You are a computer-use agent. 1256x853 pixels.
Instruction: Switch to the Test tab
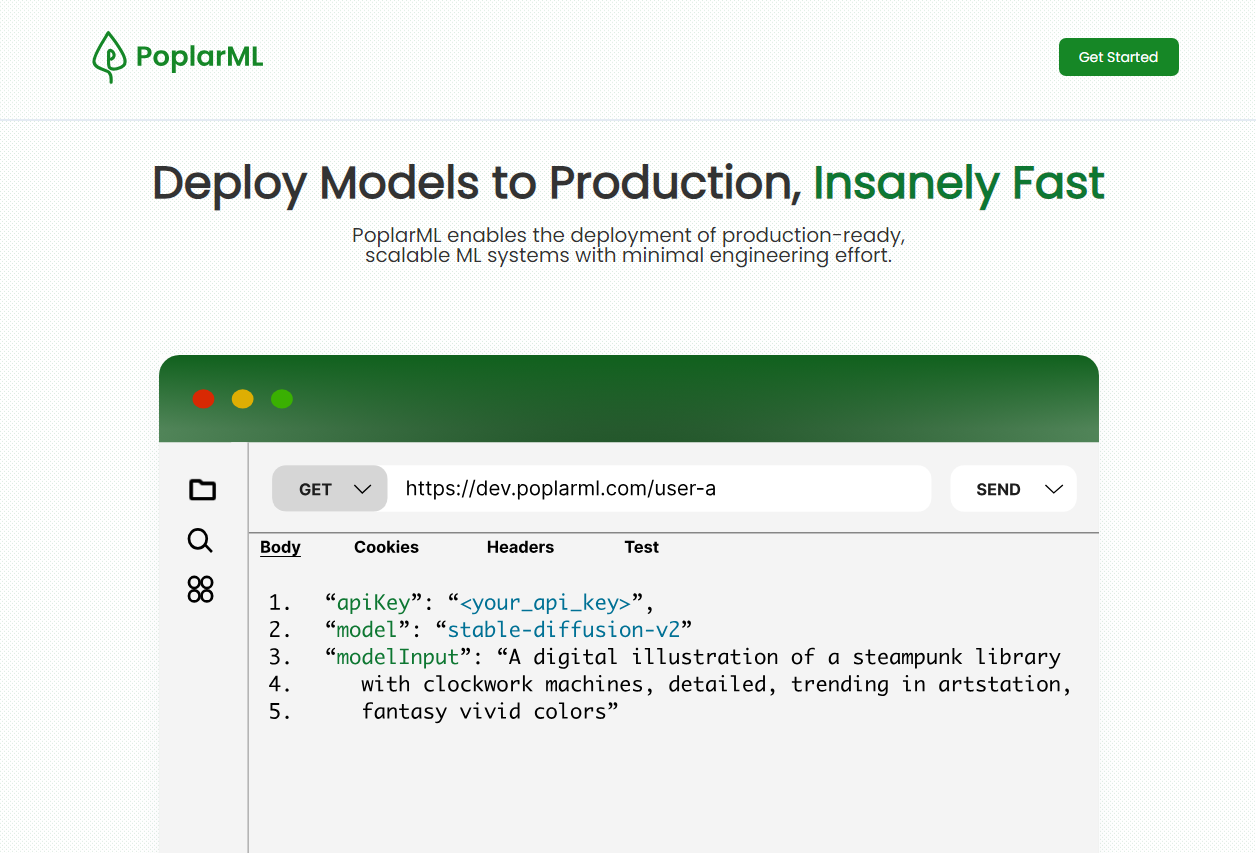click(642, 547)
